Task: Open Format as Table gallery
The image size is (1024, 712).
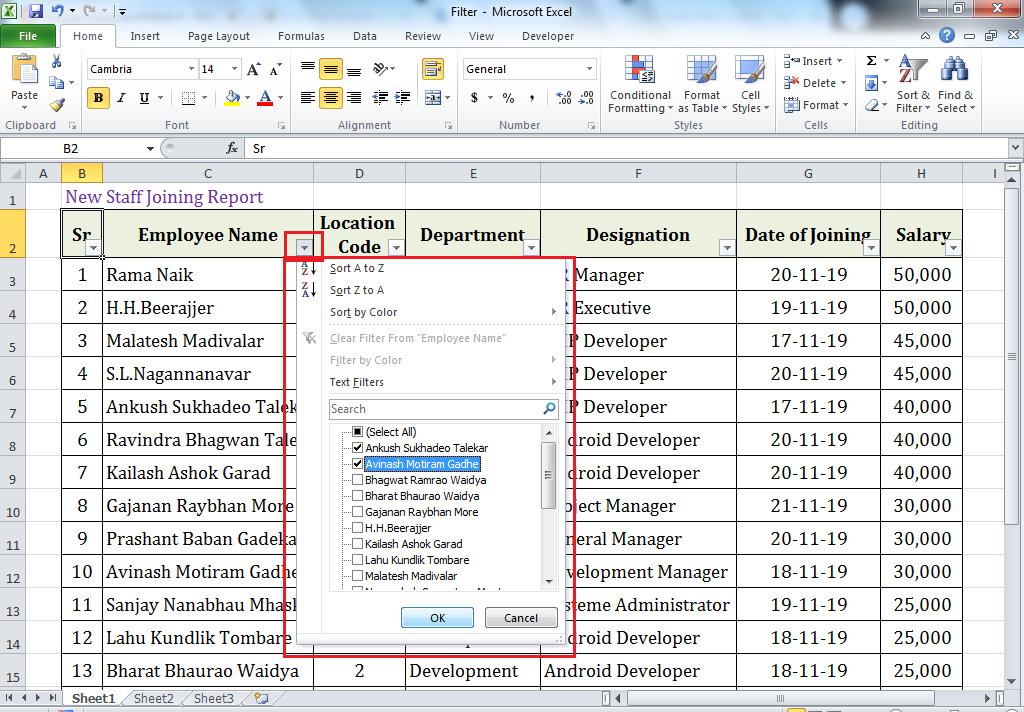Action: (x=702, y=85)
